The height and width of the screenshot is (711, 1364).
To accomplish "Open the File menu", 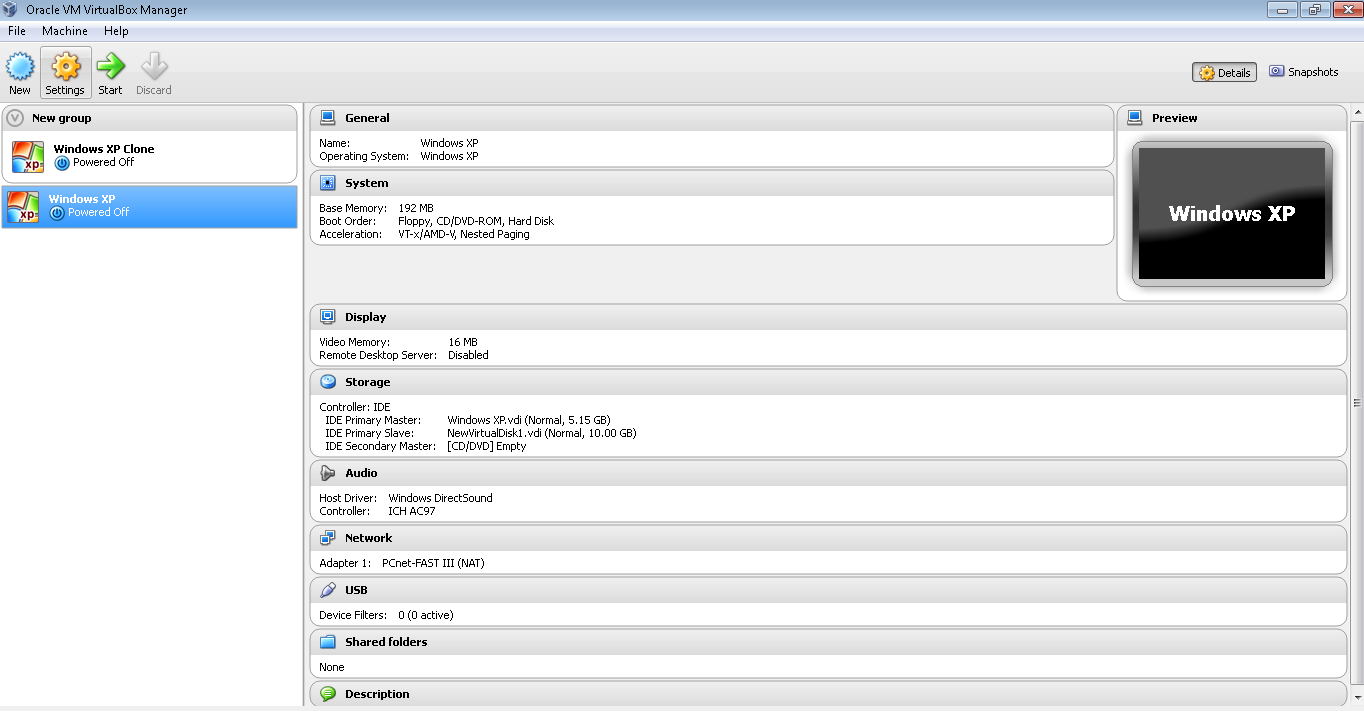I will (x=17, y=31).
